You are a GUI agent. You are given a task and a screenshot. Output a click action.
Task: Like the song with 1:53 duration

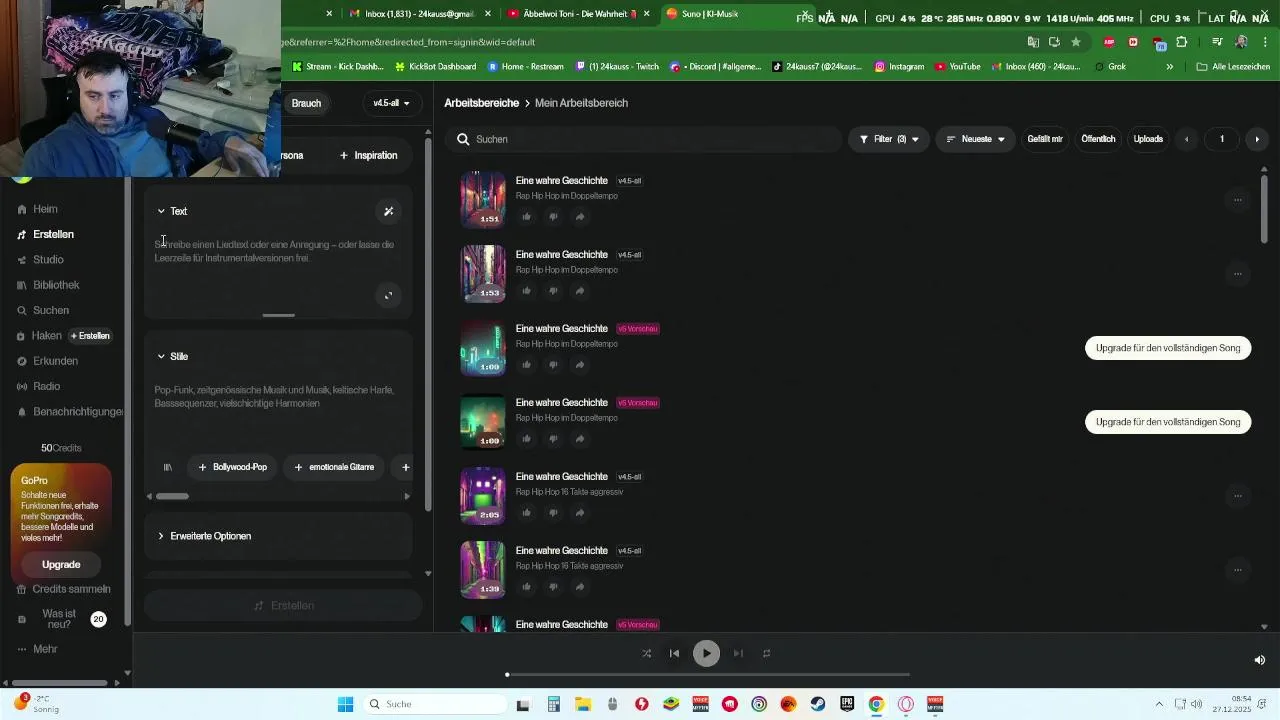point(527,291)
